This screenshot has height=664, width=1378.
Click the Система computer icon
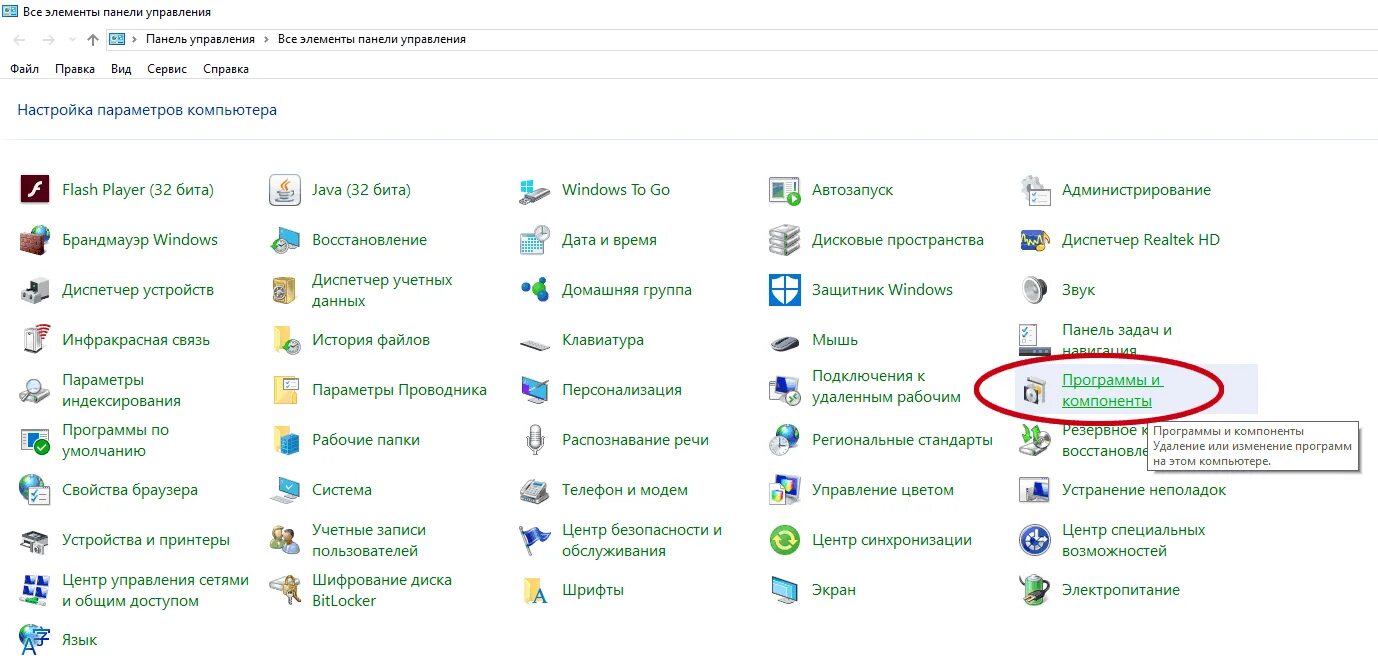285,490
